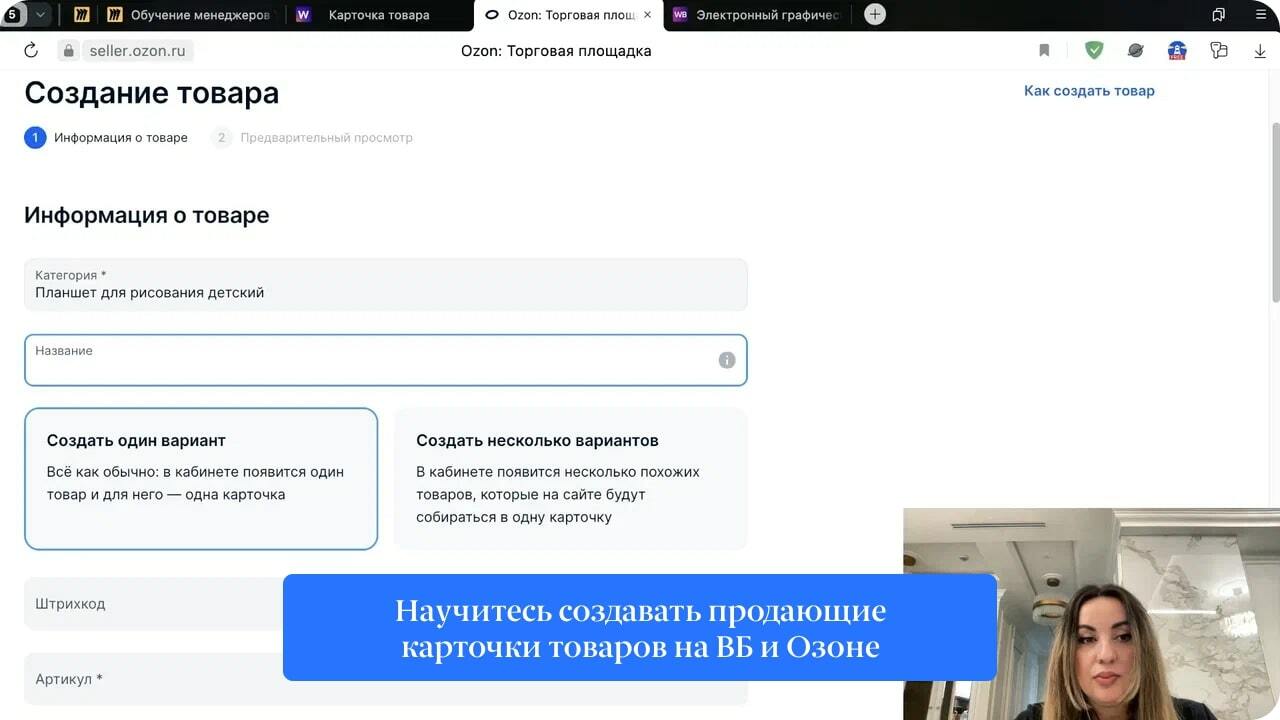Switch to the Электронный графический tab
Viewport: 1280px width, 720px height.
click(x=757, y=15)
